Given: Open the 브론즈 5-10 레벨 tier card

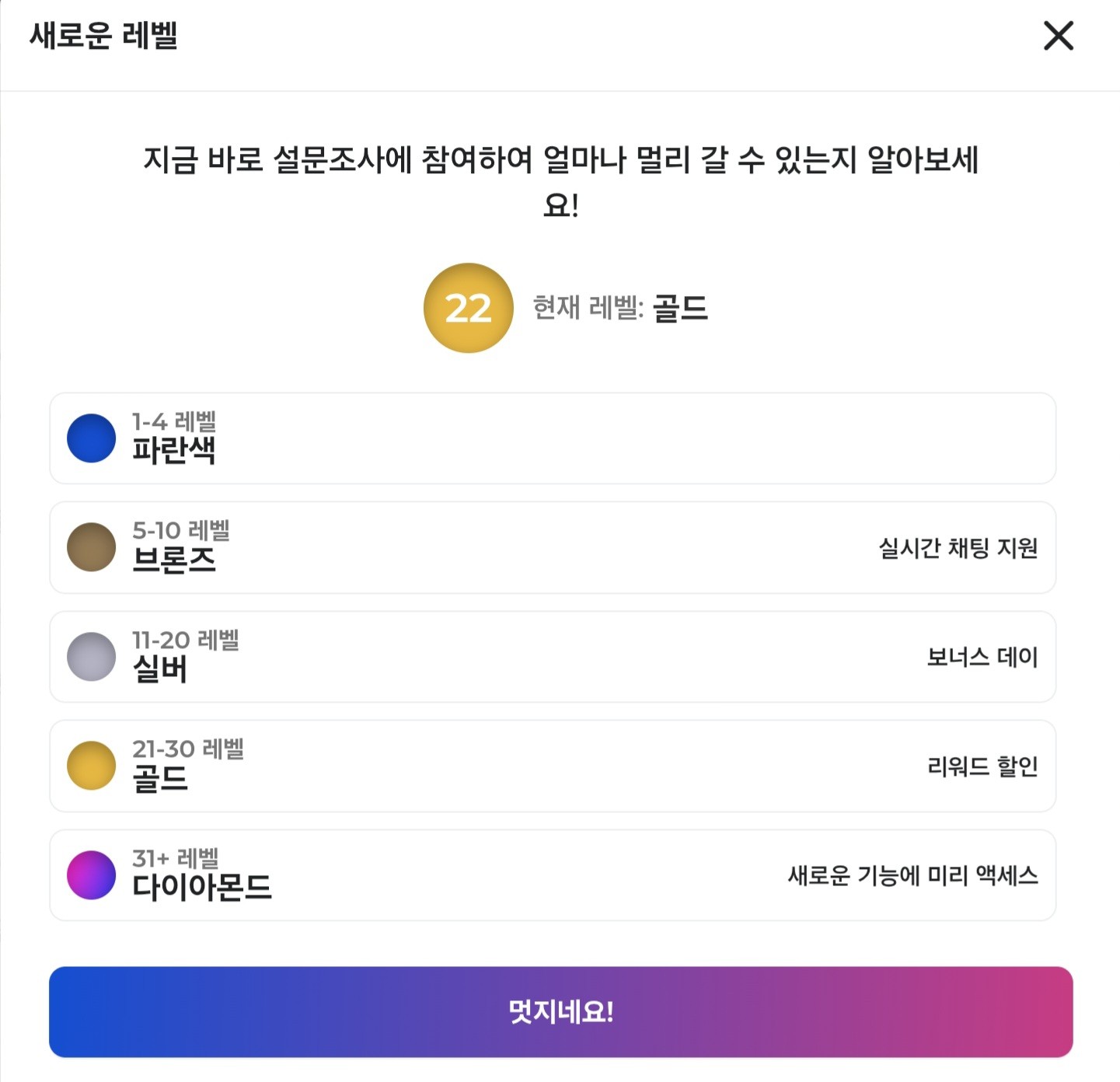Looking at the screenshot, I should click(x=553, y=547).
